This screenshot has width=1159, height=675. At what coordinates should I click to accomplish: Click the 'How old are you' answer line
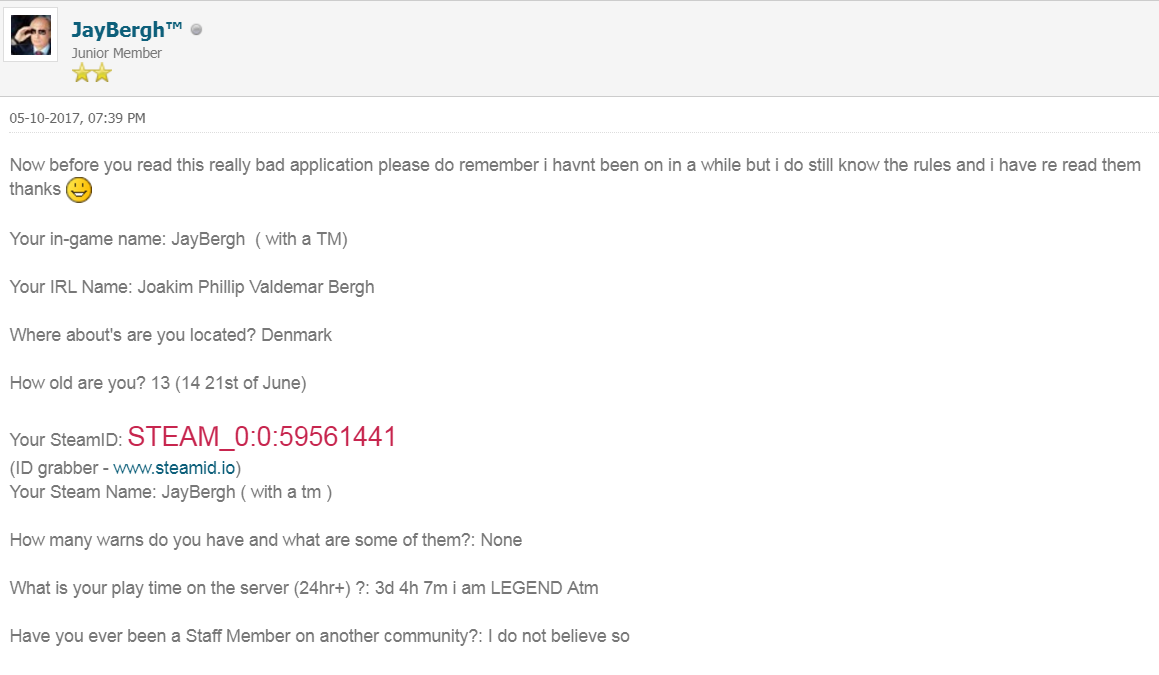[158, 383]
